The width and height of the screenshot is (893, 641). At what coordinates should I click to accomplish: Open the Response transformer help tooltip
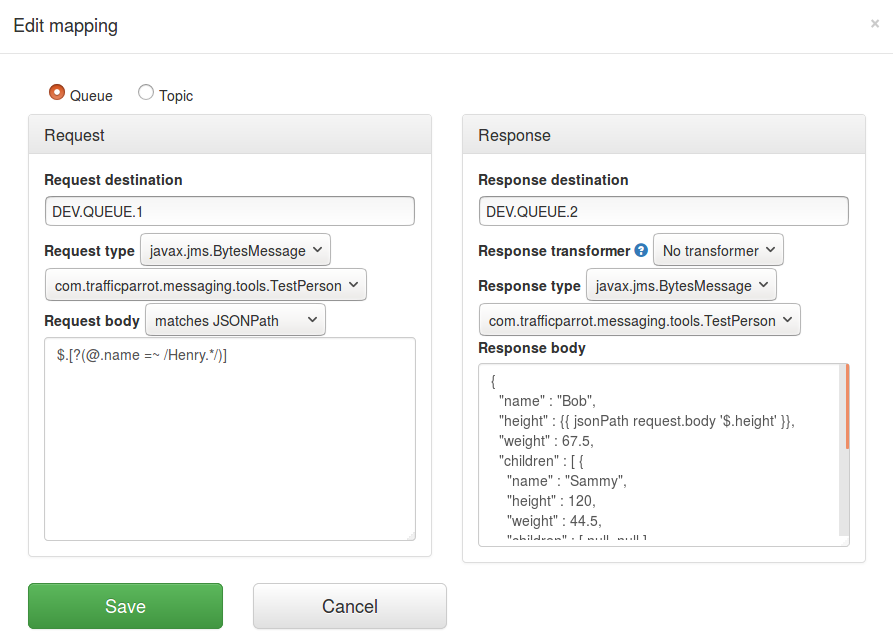640,250
